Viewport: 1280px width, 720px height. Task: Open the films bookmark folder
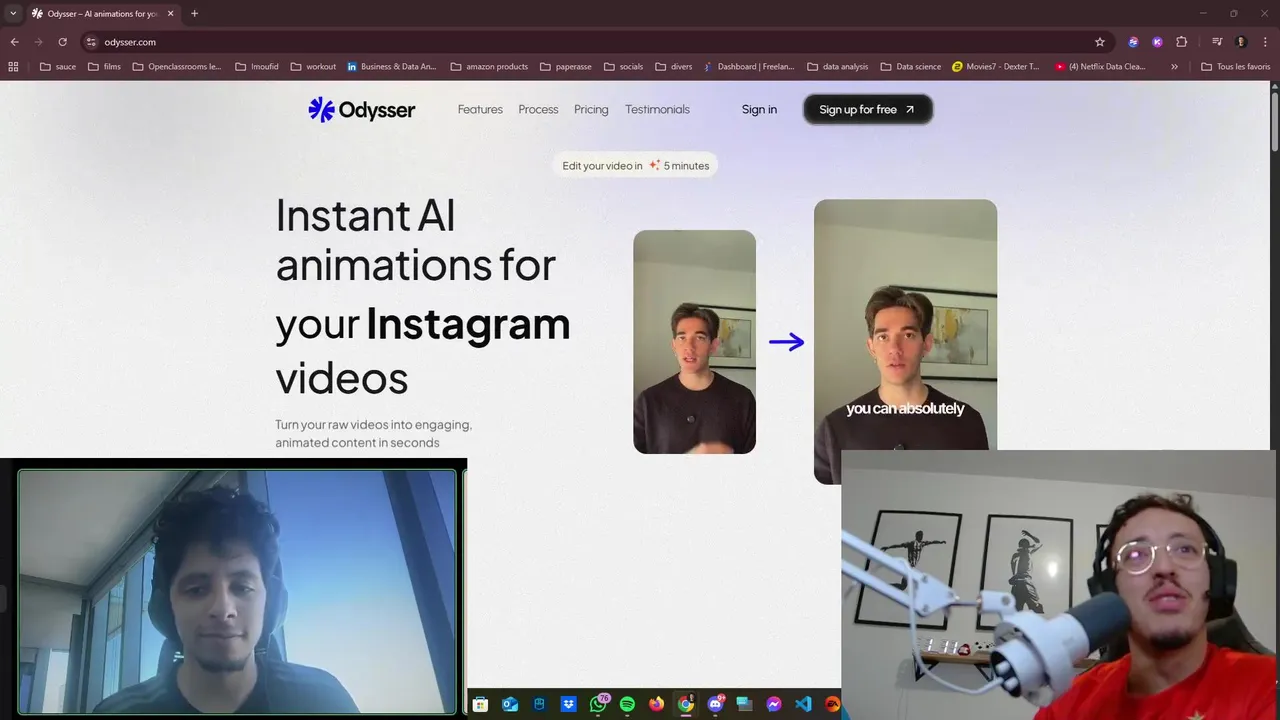coord(104,67)
